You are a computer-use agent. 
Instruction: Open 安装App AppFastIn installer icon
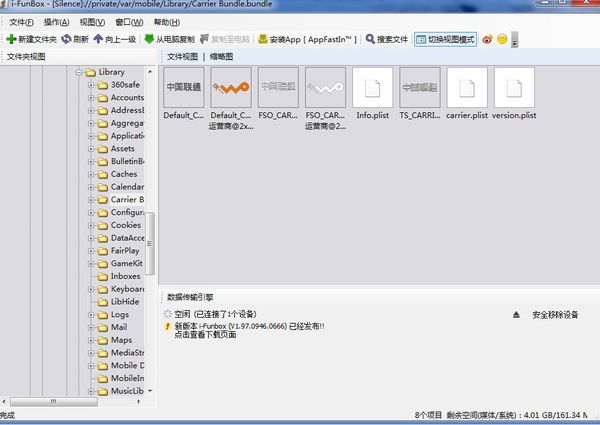(x=263, y=39)
